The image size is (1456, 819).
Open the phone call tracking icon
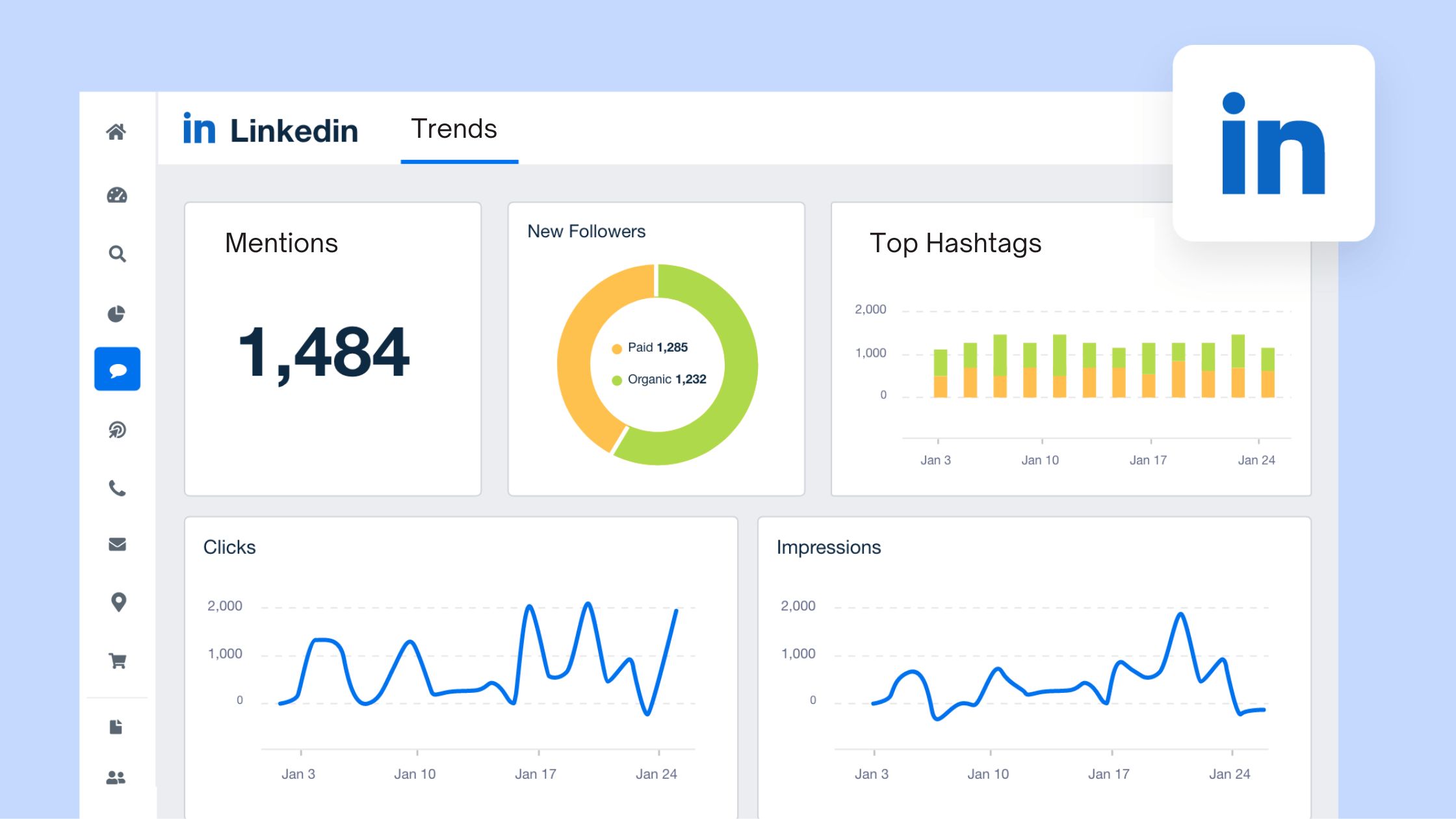click(117, 488)
